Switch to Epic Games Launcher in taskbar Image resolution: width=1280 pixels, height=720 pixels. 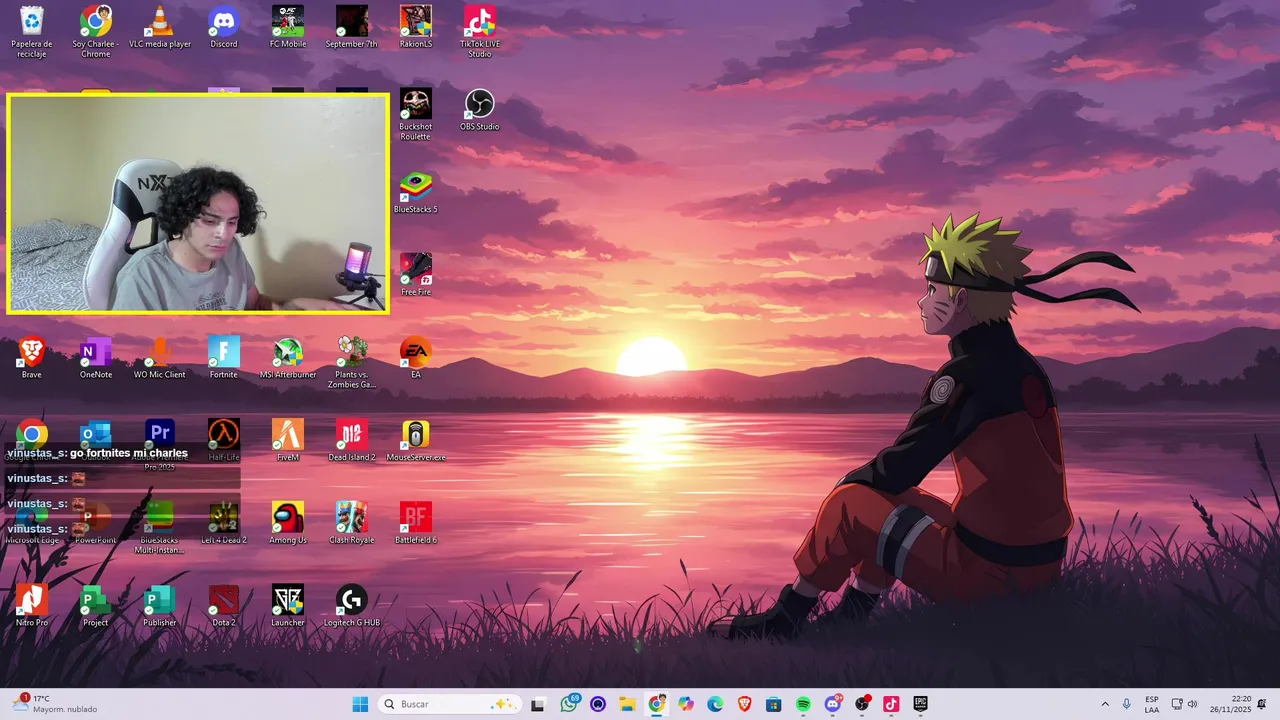[920, 704]
